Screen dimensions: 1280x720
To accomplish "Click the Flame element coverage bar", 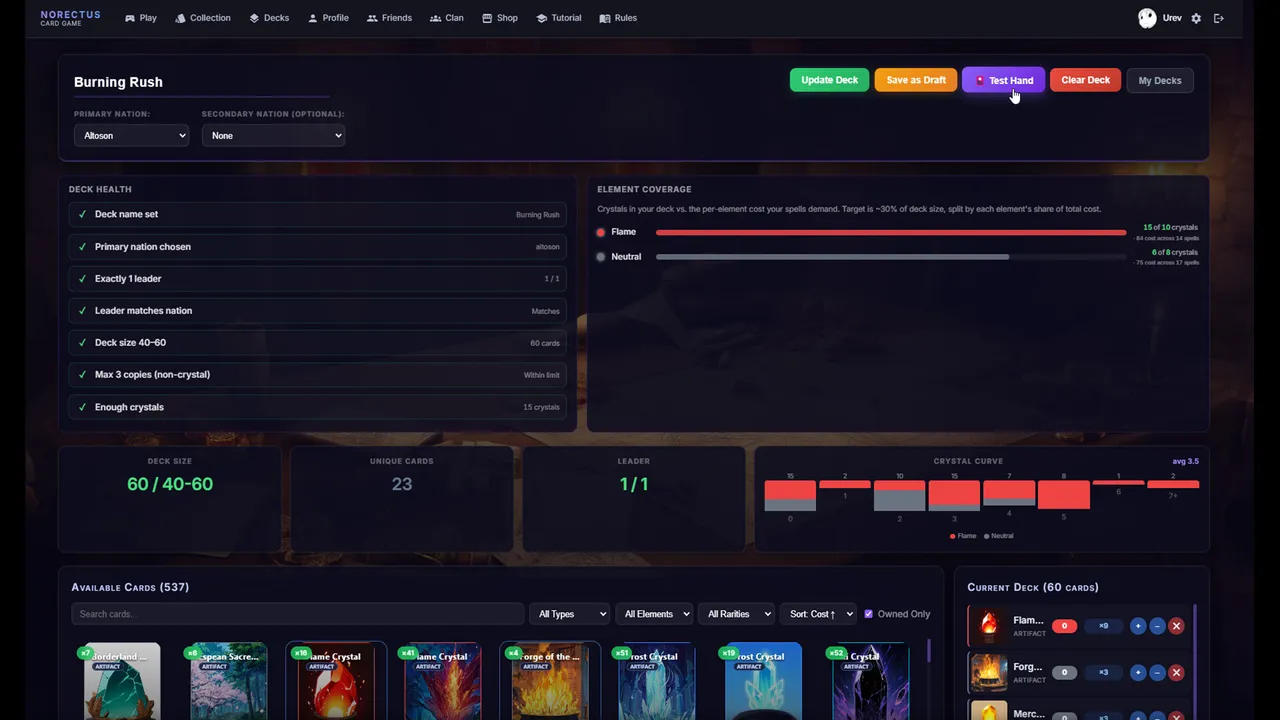I will click(890, 232).
